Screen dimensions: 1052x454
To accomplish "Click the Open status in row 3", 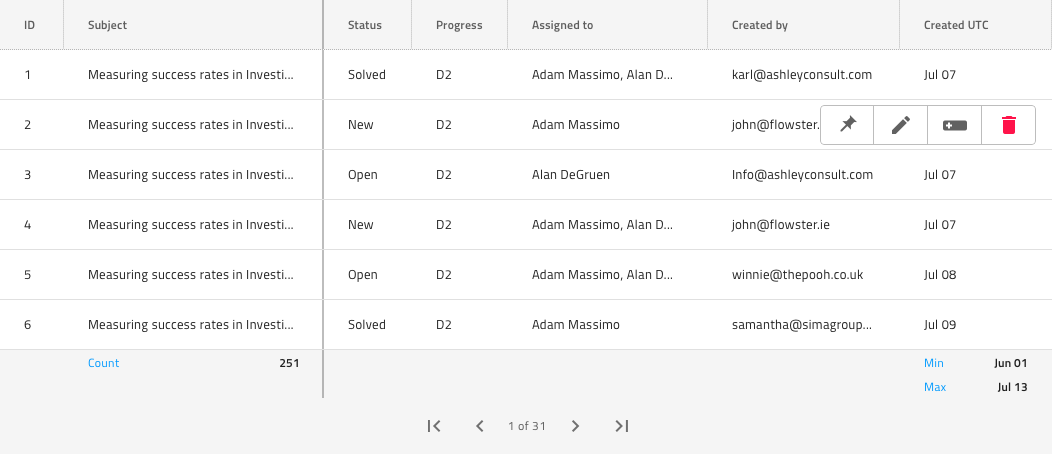I will [x=363, y=175].
